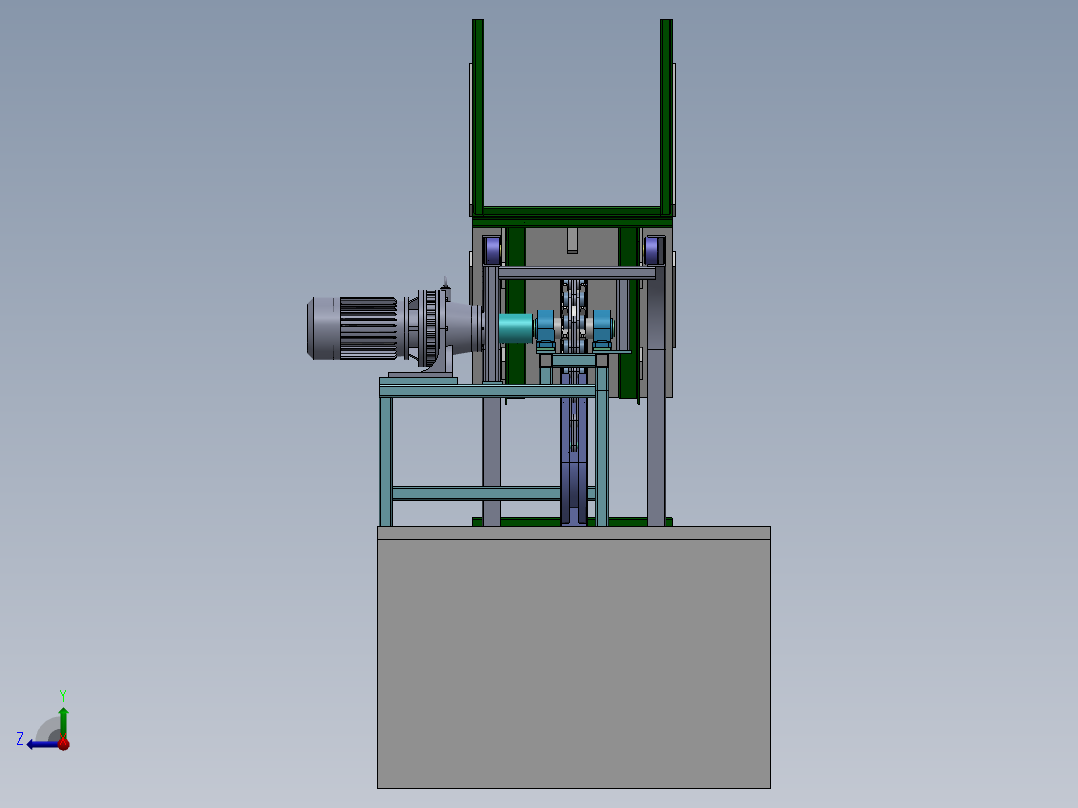Image resolution: width=1078 pixels, height=808 pixels.
Task: Click the blue Z axis arrow on the triad
Action: point(41,744)
